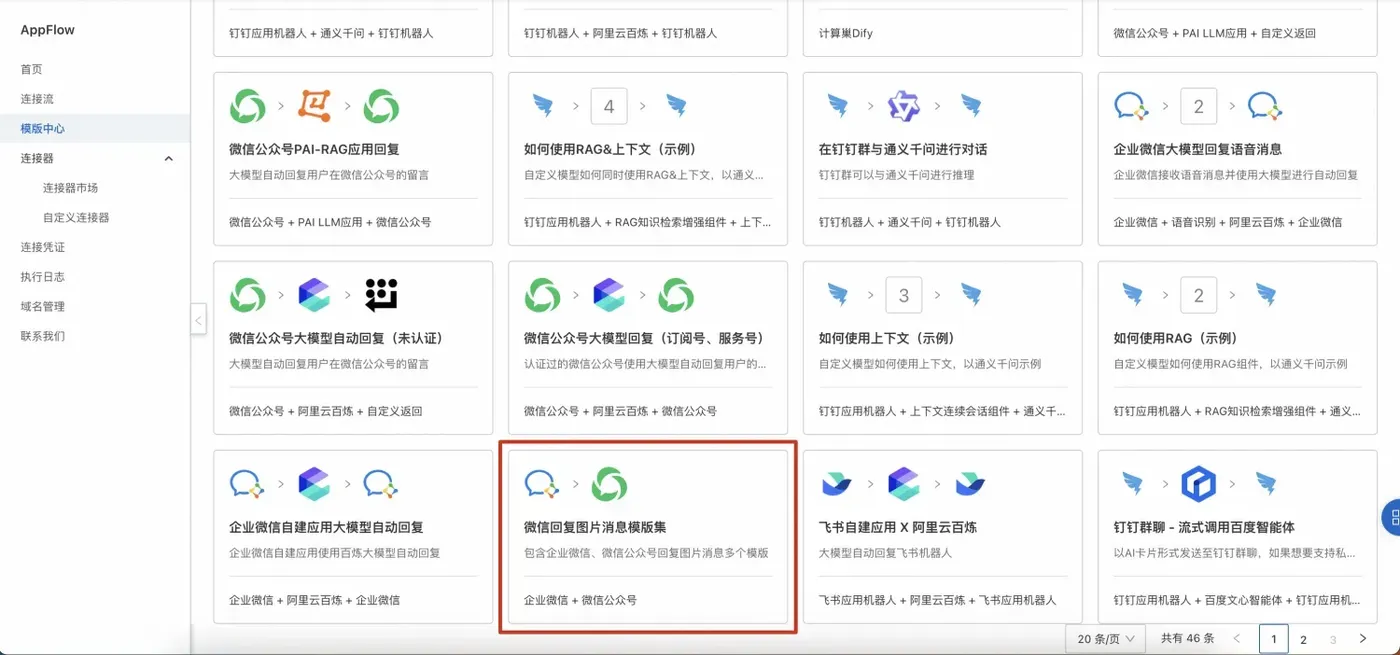Click step count 2 box in 如何使用RAG card
Screen dimensions: 1400x655
coord(1199,295)
